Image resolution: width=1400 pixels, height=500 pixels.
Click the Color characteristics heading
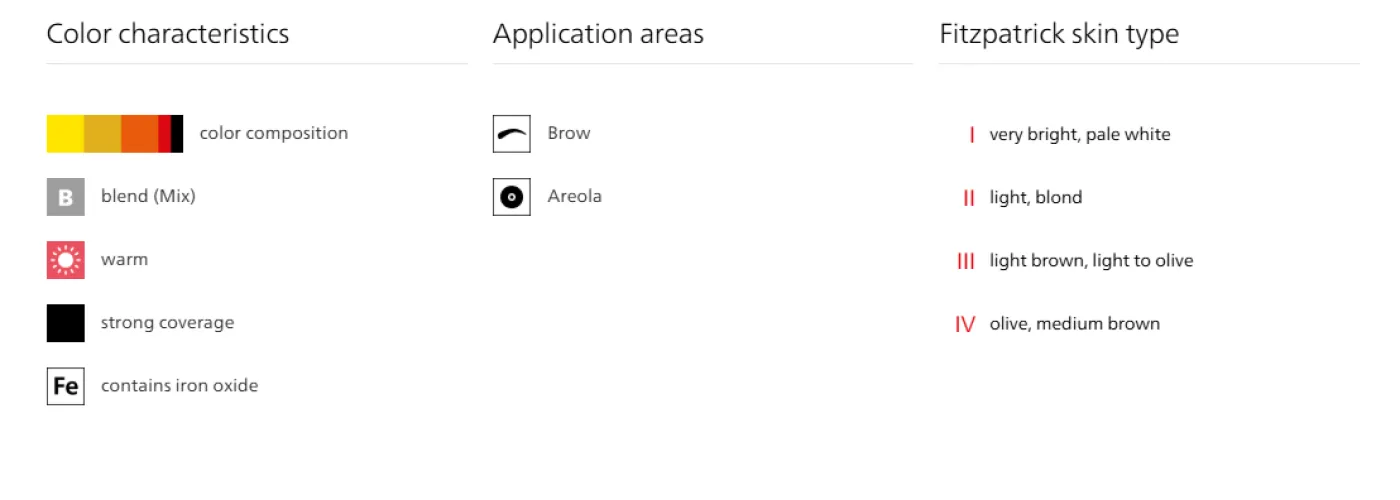coord(168,34)
